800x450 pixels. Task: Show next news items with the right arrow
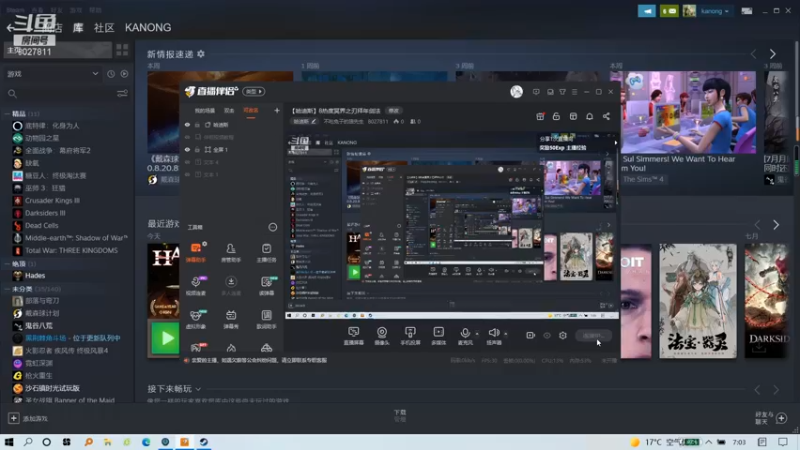(x=772, y=54)
